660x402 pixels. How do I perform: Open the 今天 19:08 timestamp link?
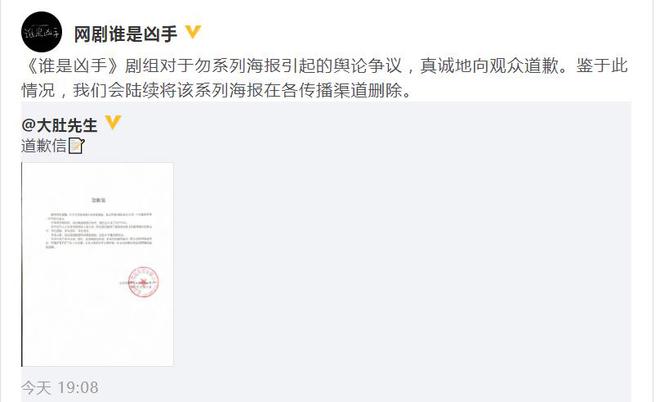pos(60,387)
